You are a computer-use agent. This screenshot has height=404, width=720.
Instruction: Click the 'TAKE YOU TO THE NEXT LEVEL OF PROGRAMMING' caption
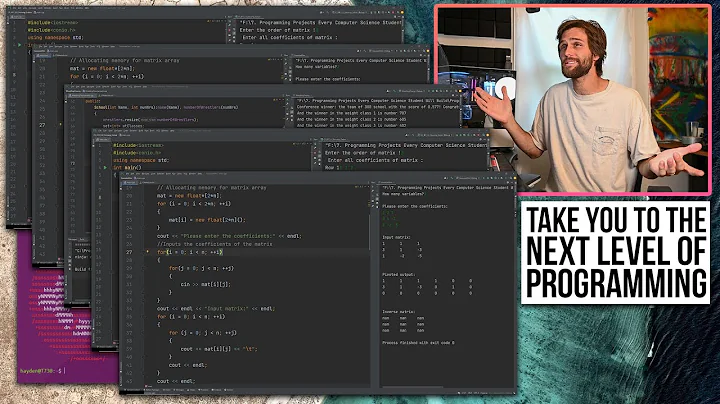(x=615, y=252)
